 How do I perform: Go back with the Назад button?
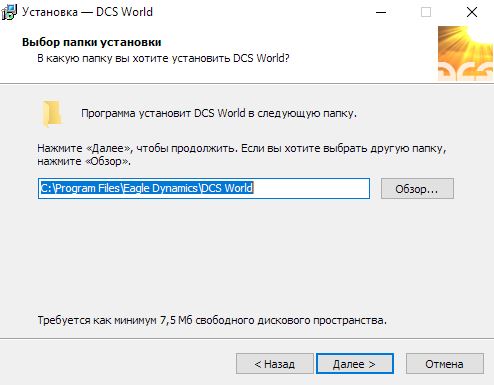tap(275, 364)
